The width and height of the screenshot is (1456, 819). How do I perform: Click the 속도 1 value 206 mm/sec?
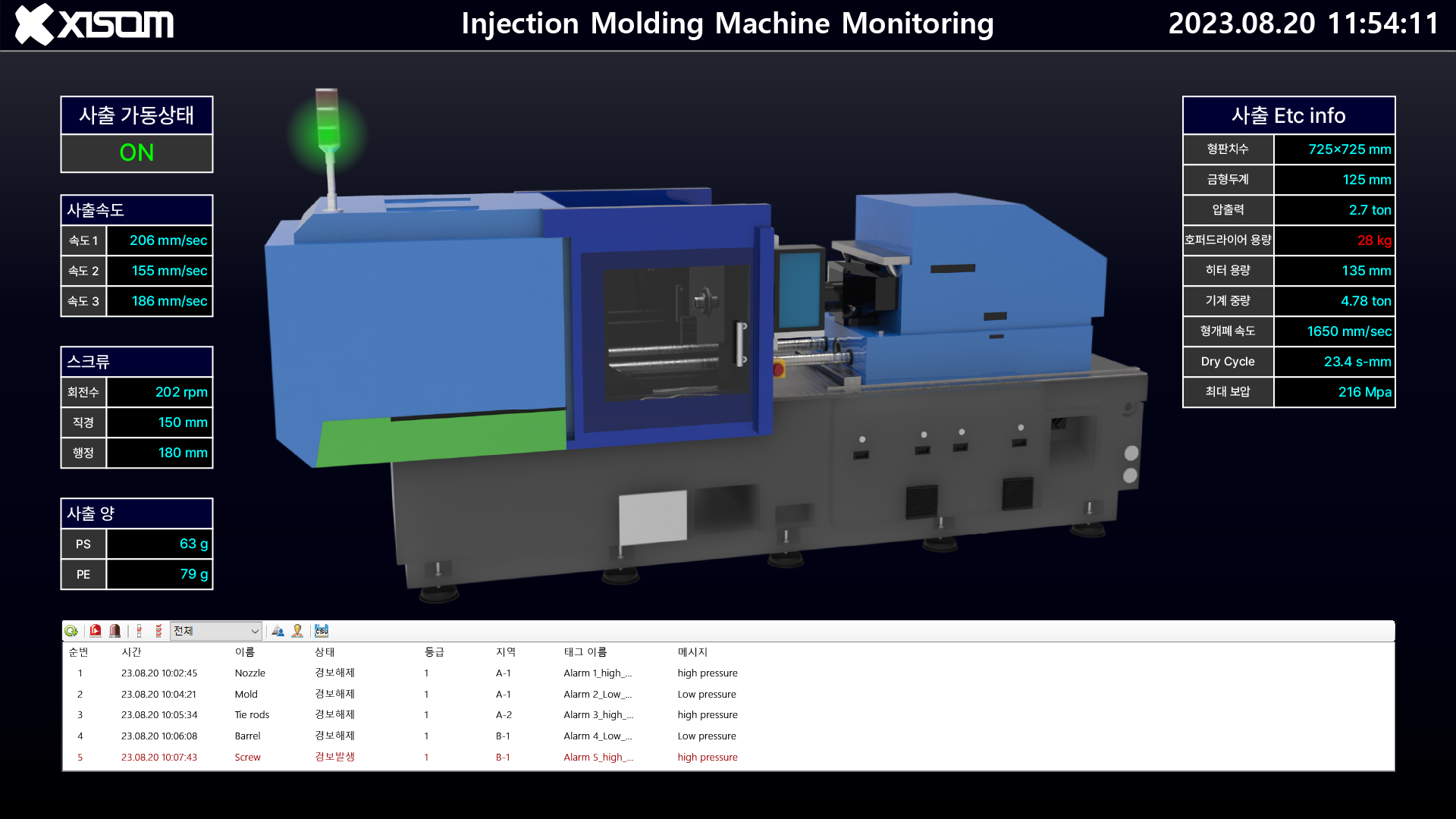pos(168,240)
